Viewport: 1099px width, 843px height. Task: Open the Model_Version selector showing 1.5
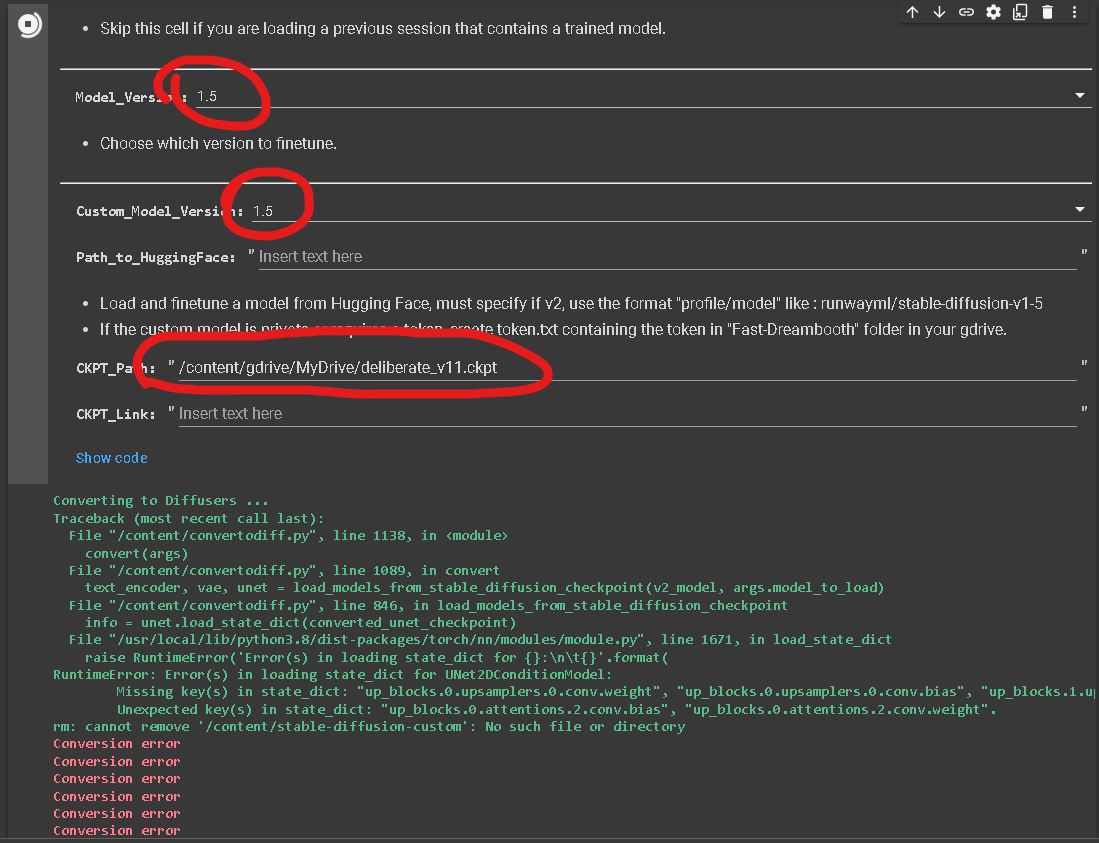coord(207,95)
